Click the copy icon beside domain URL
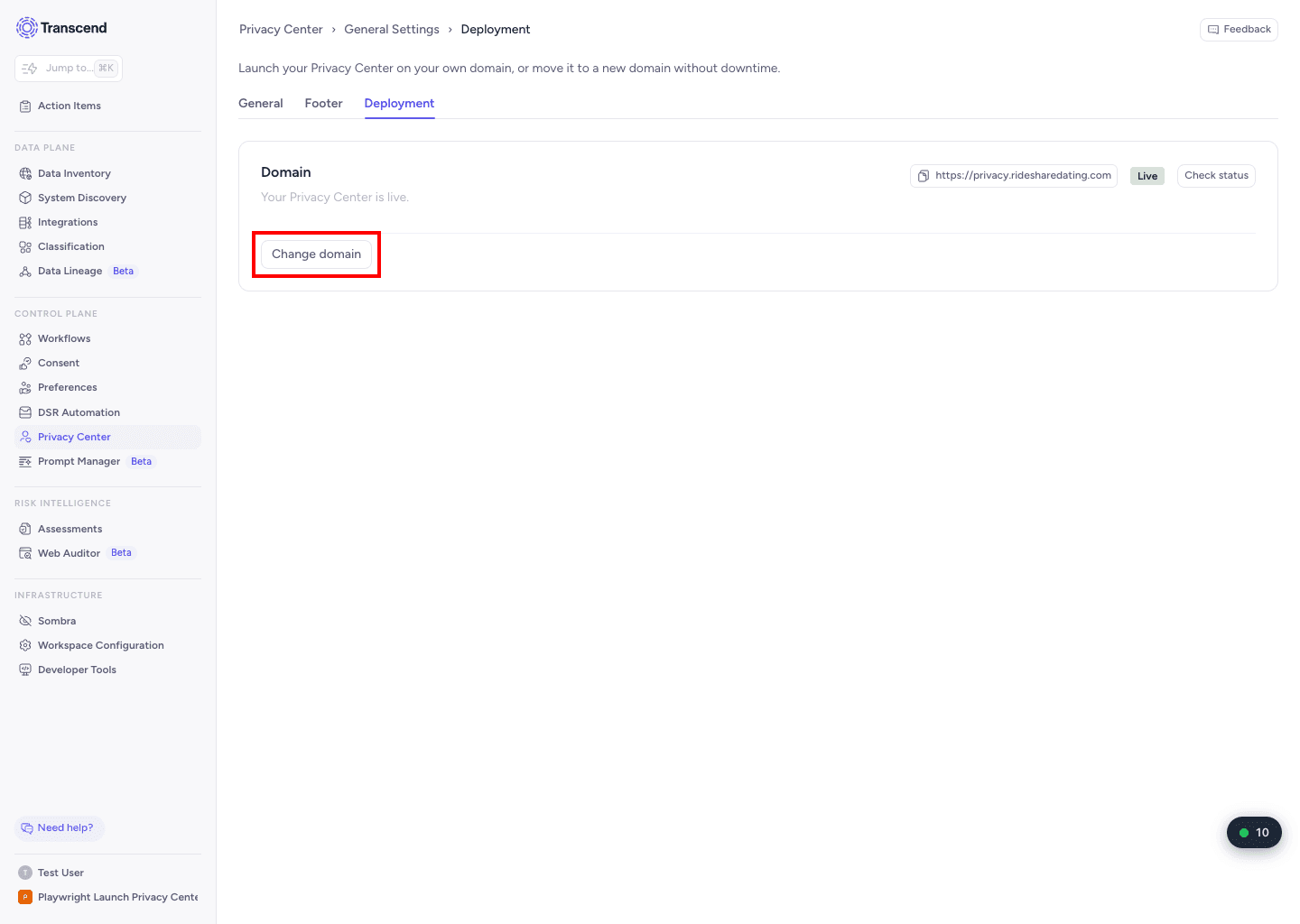The image size is (1300, 924). point(924,176)
